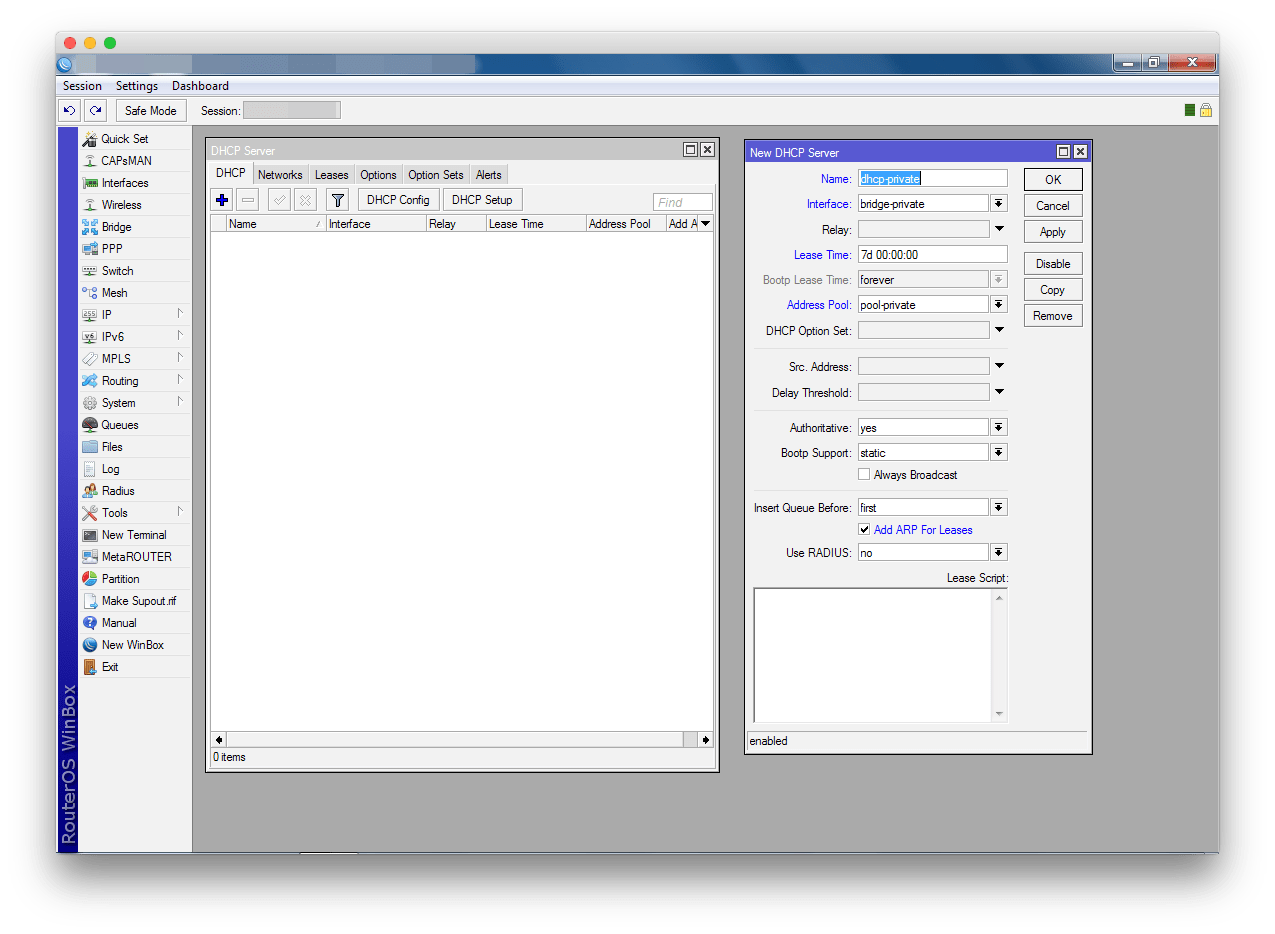Switch to the Leases tab
Screen dimensions: 1275x934
[331, 175]
